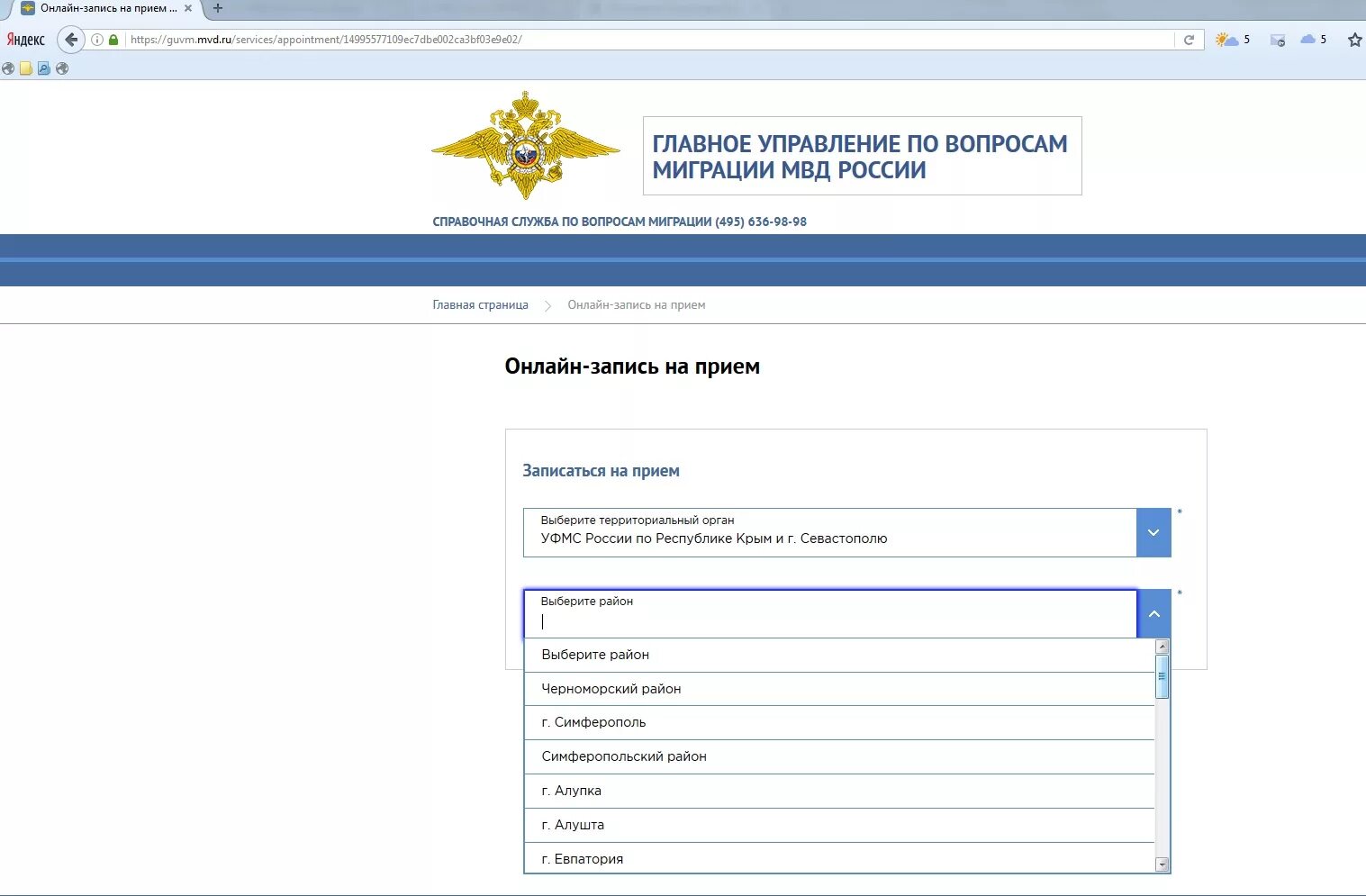The height and width of the screenshot is (896, 1366).
Task: Click the MVD double-headed eagle emblem
Action: tap(526, 146)
